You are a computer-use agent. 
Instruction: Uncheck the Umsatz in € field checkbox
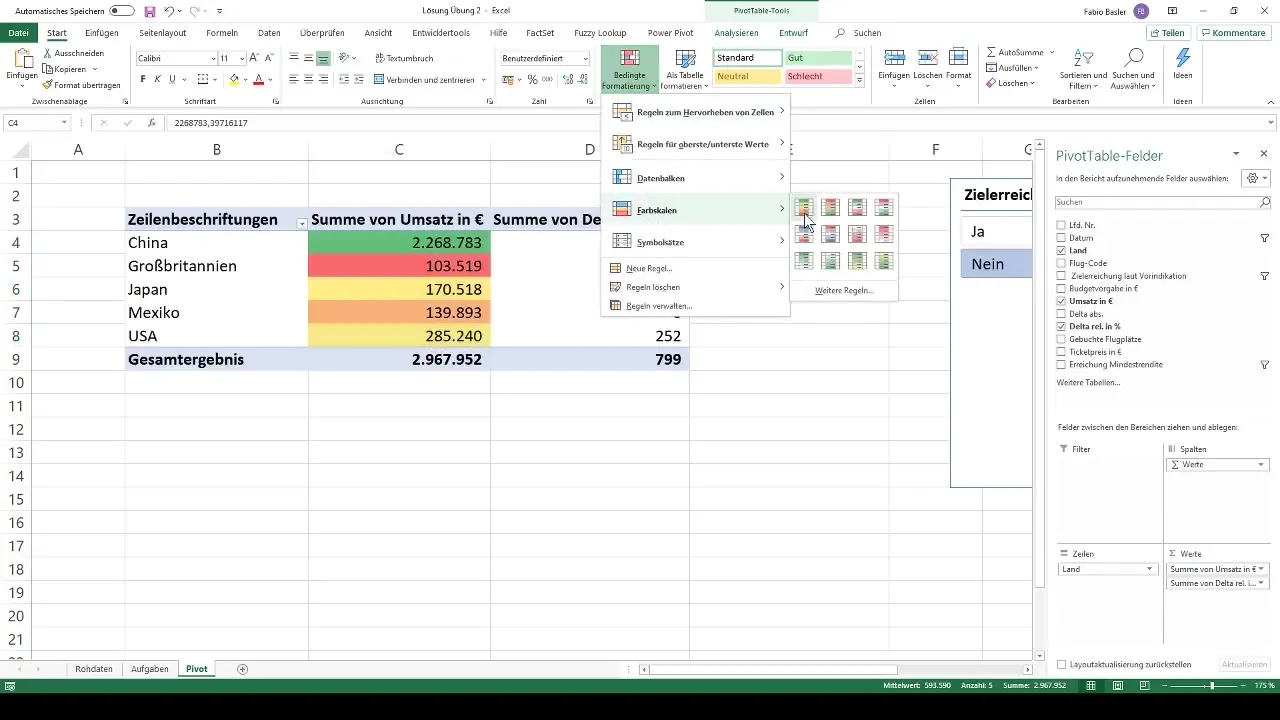1061,301
